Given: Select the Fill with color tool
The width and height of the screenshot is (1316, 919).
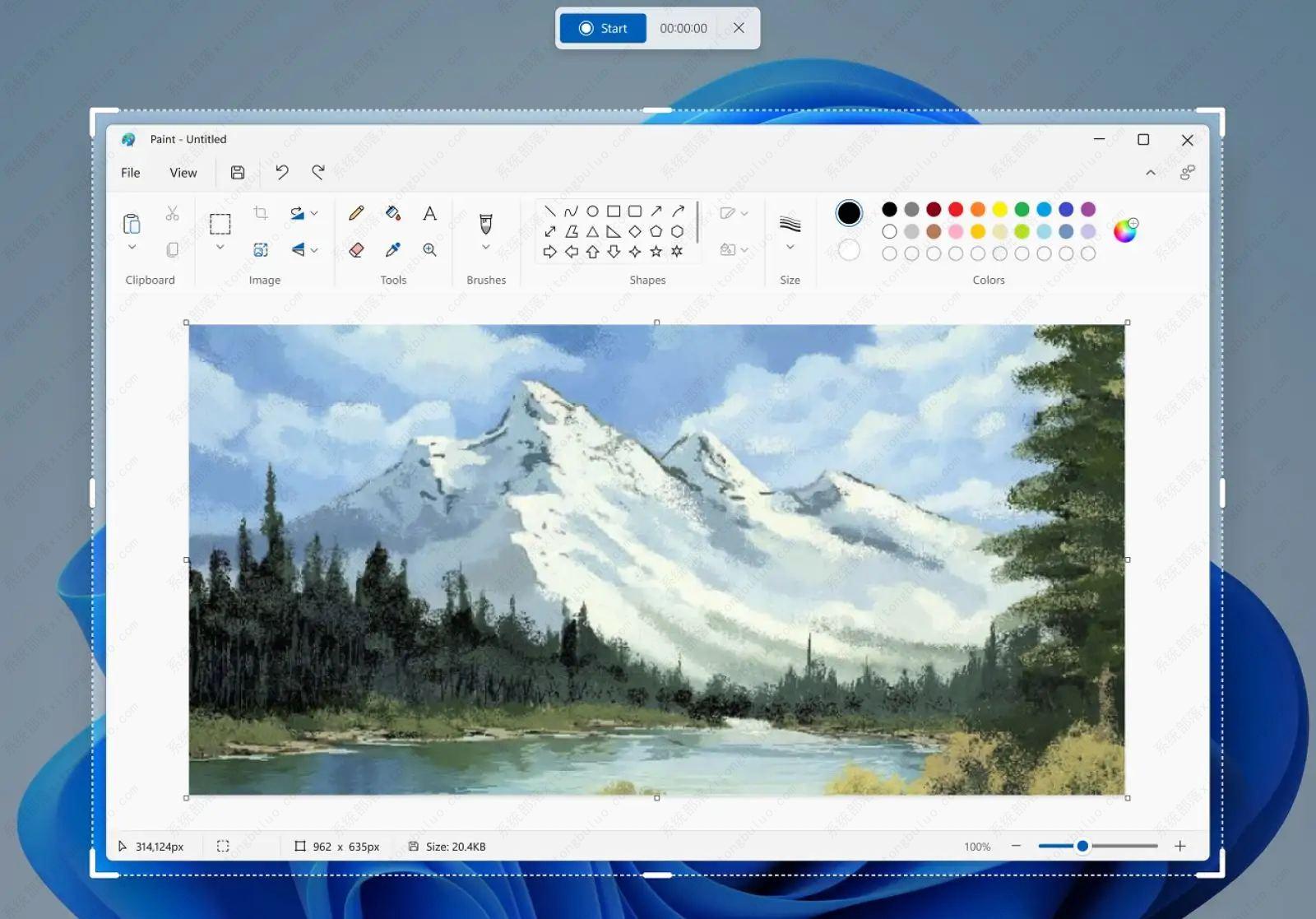Looking at the screenshot, I should tap(393, 212).
